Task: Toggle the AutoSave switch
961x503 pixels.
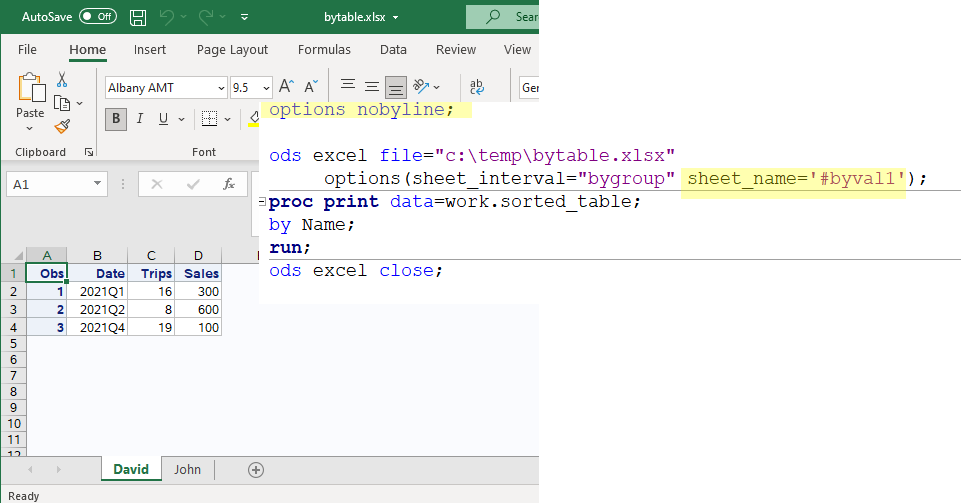Action: tap(97, 17)
